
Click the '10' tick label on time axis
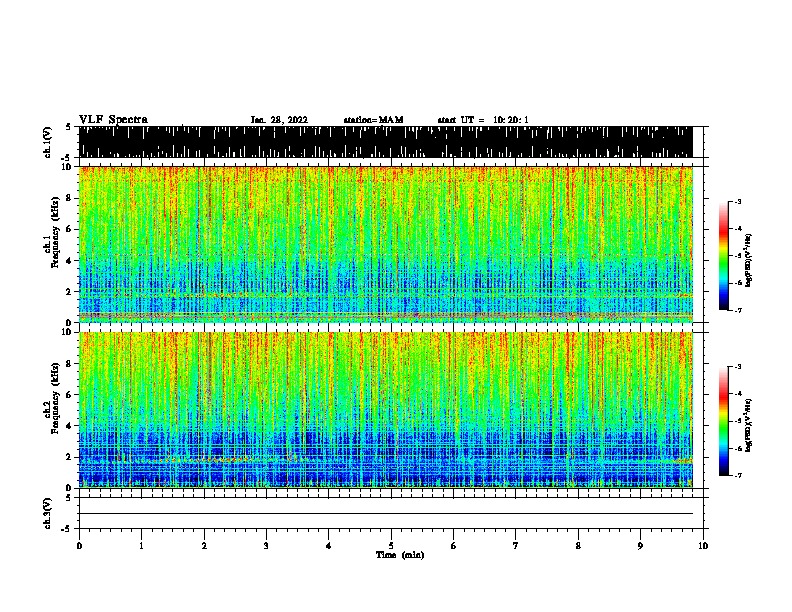(x=703, y=545)
